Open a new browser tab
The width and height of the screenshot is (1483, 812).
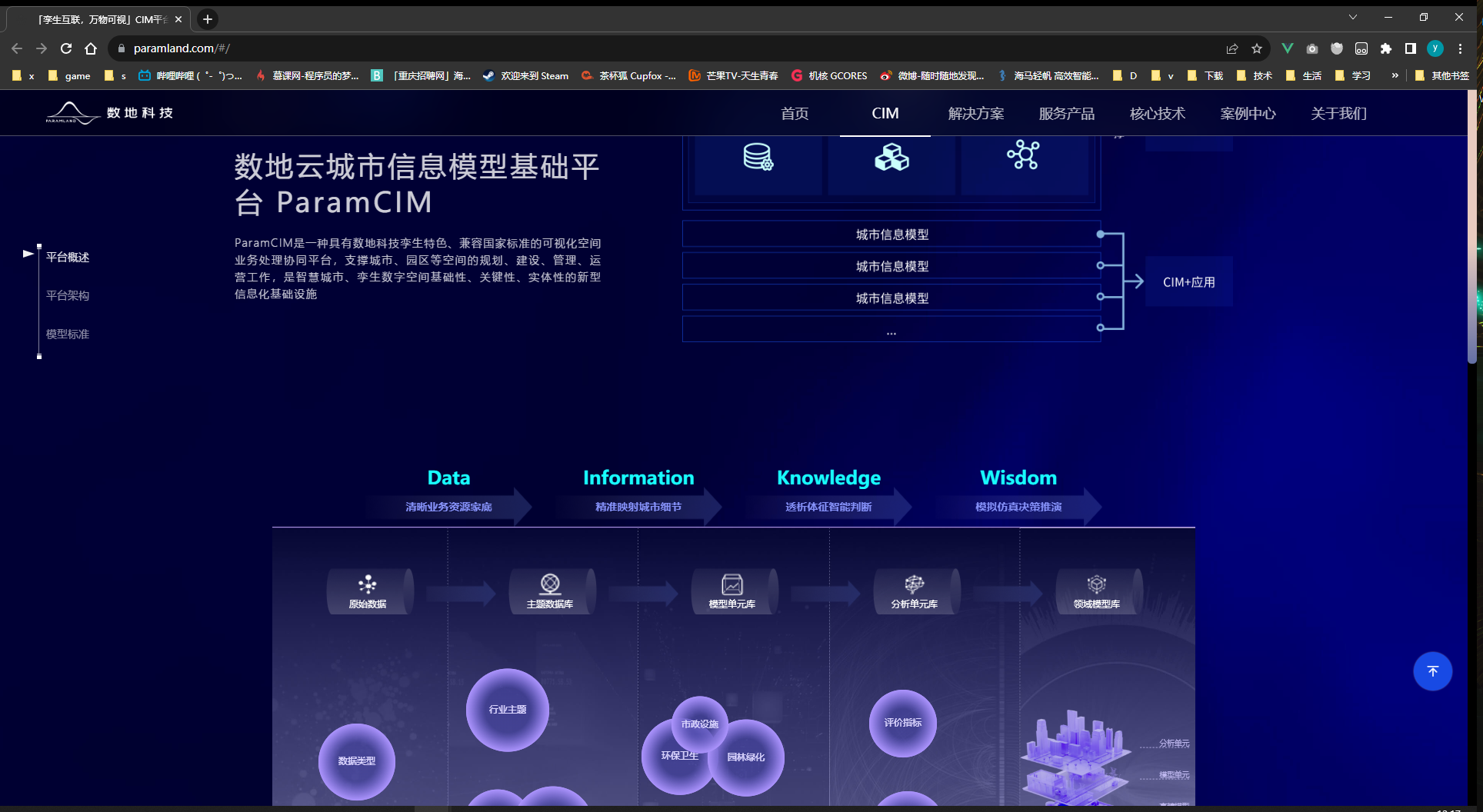[208, 19]
